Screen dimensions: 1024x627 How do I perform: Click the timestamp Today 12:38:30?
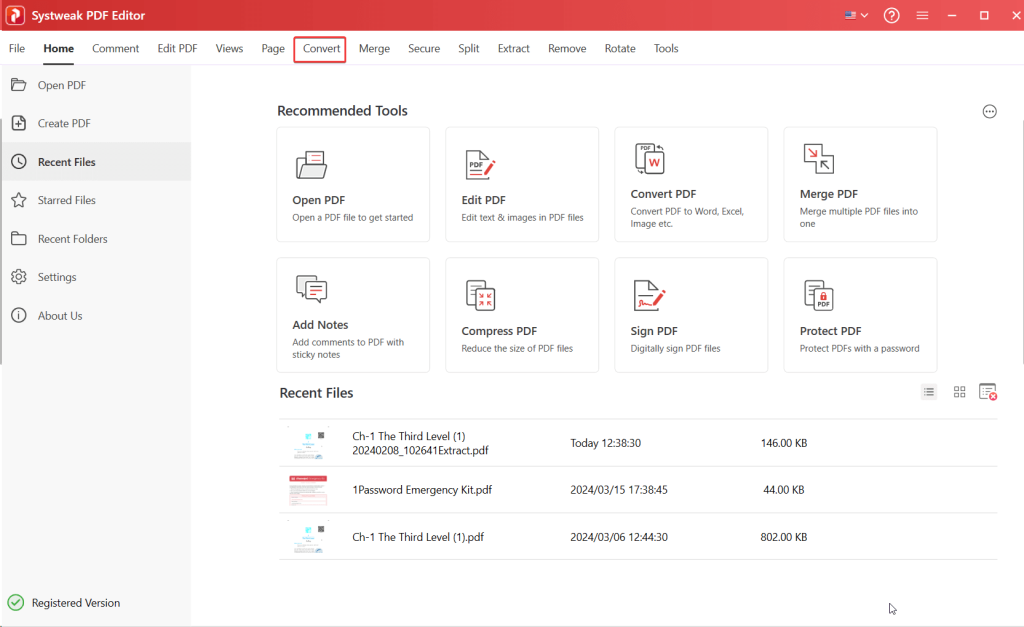605,443
